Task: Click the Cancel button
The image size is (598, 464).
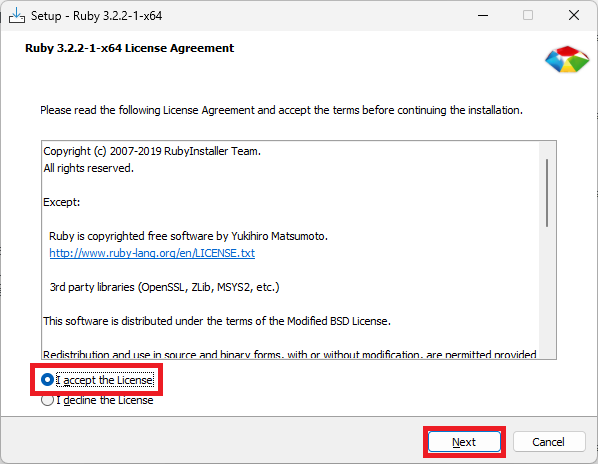Action: 549,442
